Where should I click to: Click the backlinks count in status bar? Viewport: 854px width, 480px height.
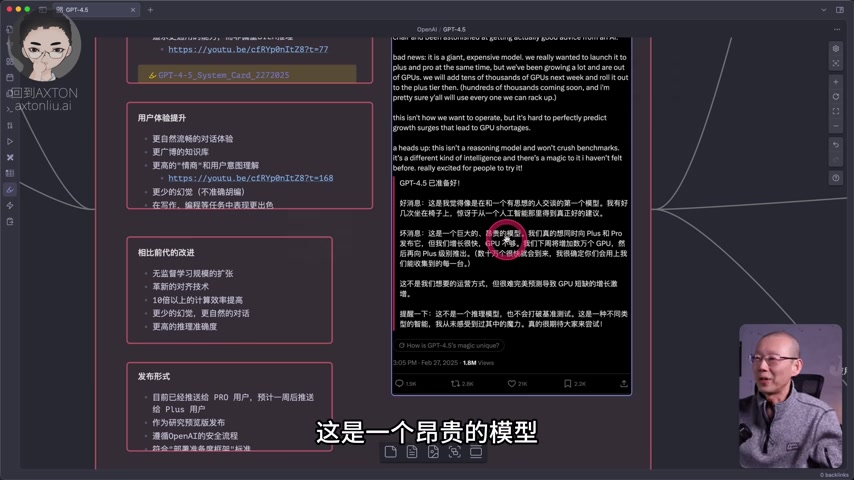[835, 475]
